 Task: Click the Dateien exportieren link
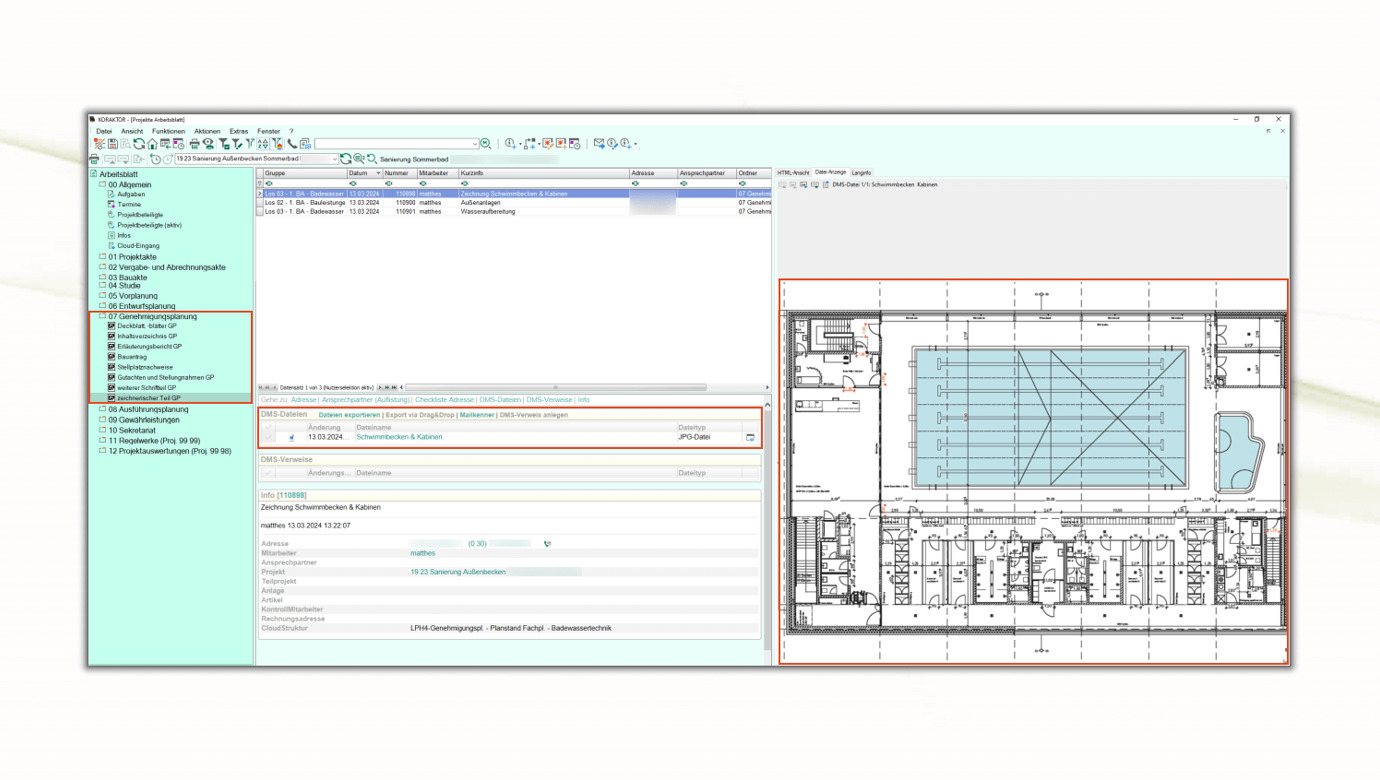pyautogui.click(x=349, y=415)
